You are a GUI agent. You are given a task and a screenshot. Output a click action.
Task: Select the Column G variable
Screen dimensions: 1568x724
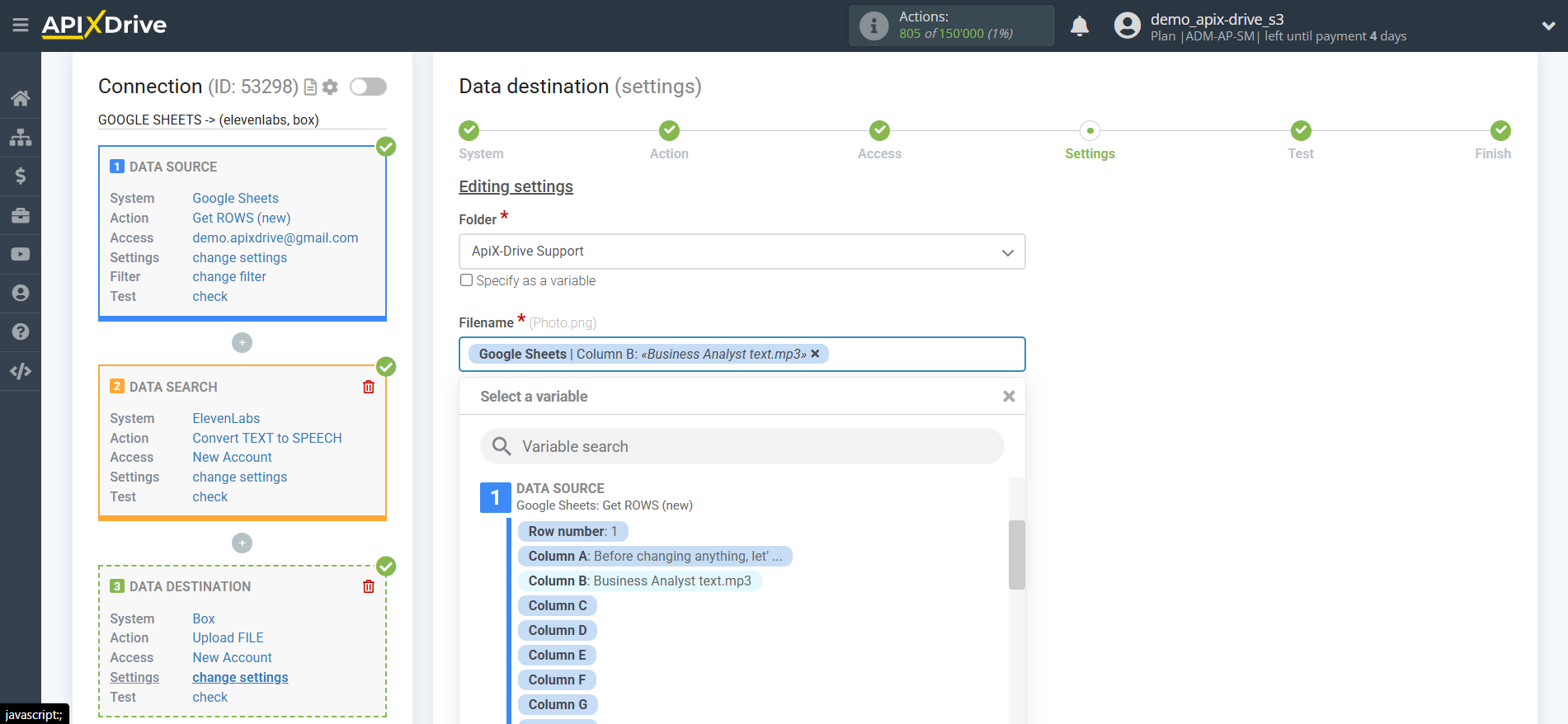click(x=558, y=705)
